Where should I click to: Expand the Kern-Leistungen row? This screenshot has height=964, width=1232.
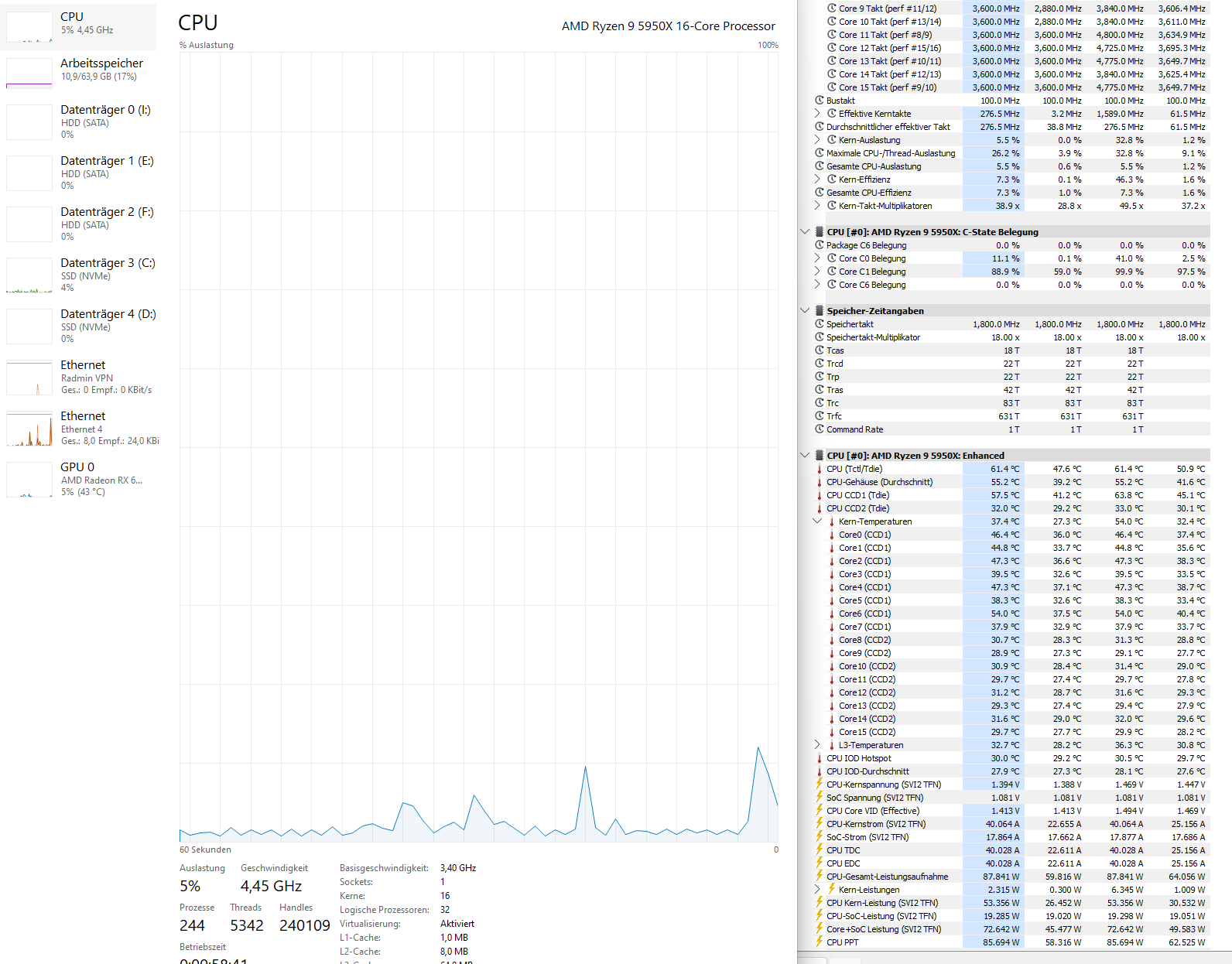[817, 890]
